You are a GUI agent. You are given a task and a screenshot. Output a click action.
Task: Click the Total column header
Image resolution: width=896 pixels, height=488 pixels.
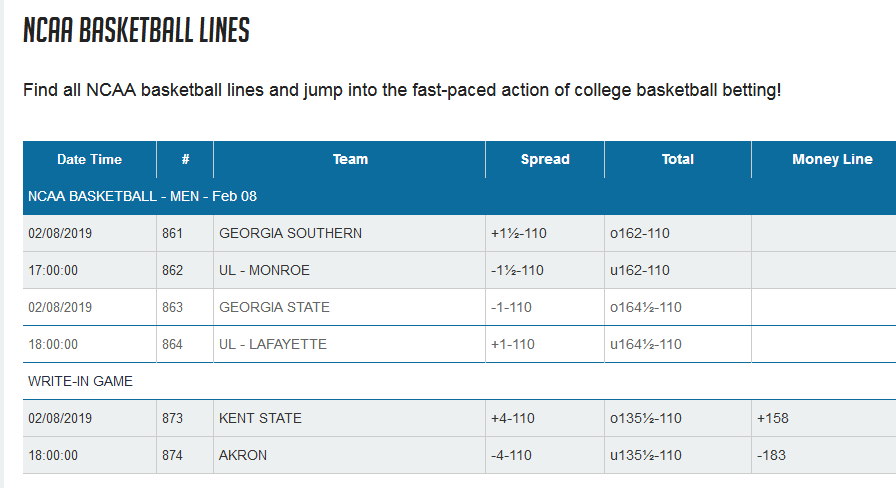point(677,159)
